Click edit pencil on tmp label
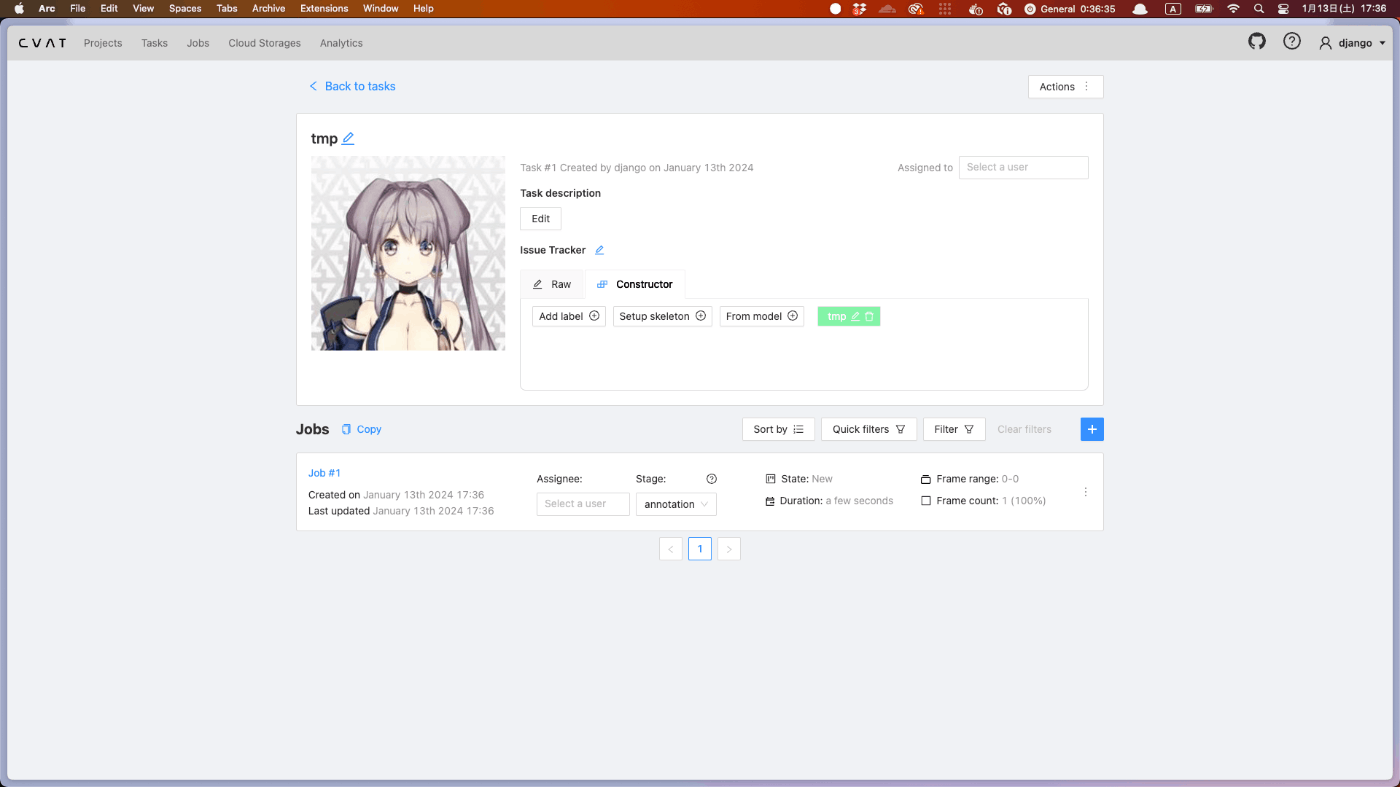This screenshot has width=1400, height=787. [x=855, y=316]
